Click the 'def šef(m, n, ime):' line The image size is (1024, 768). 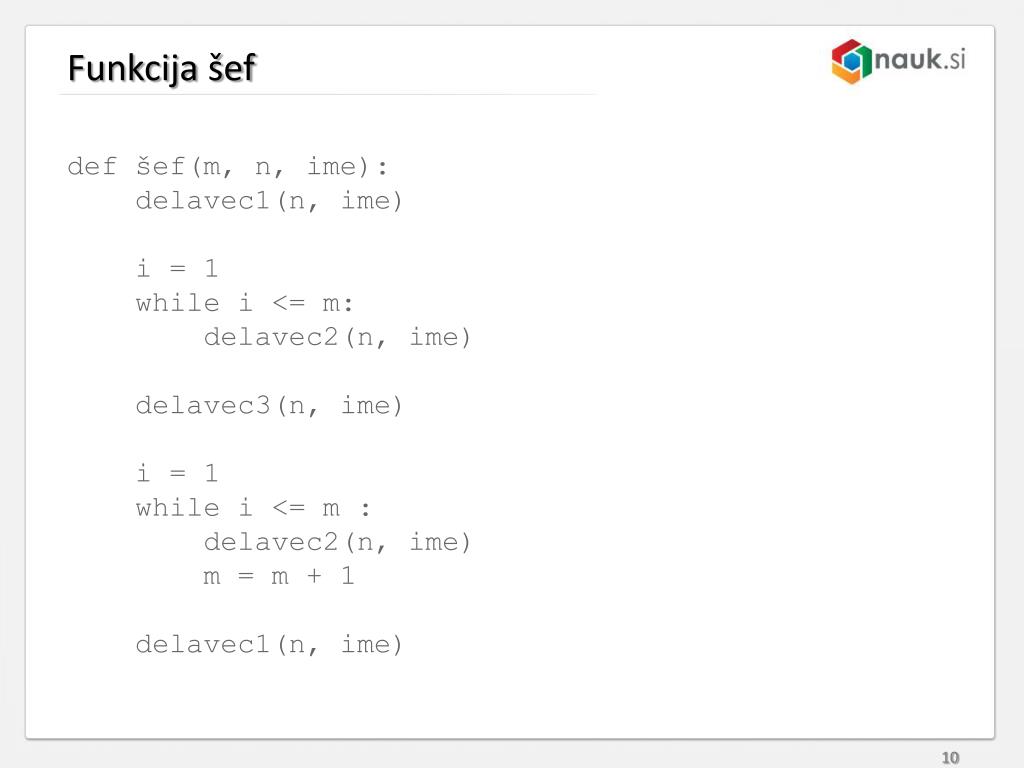[228, 167]
